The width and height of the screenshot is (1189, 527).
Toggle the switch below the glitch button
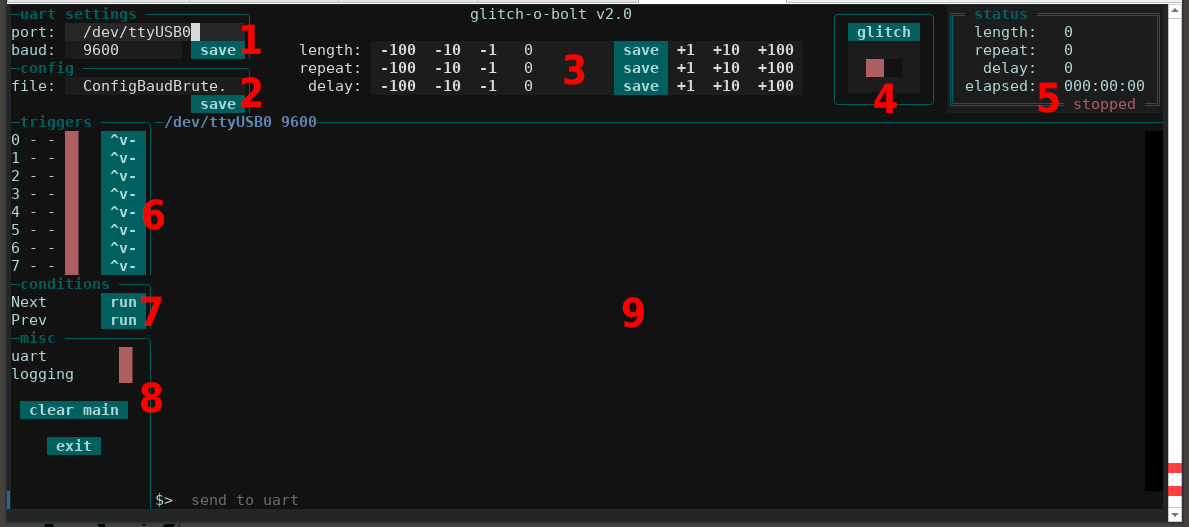point(883,68)
